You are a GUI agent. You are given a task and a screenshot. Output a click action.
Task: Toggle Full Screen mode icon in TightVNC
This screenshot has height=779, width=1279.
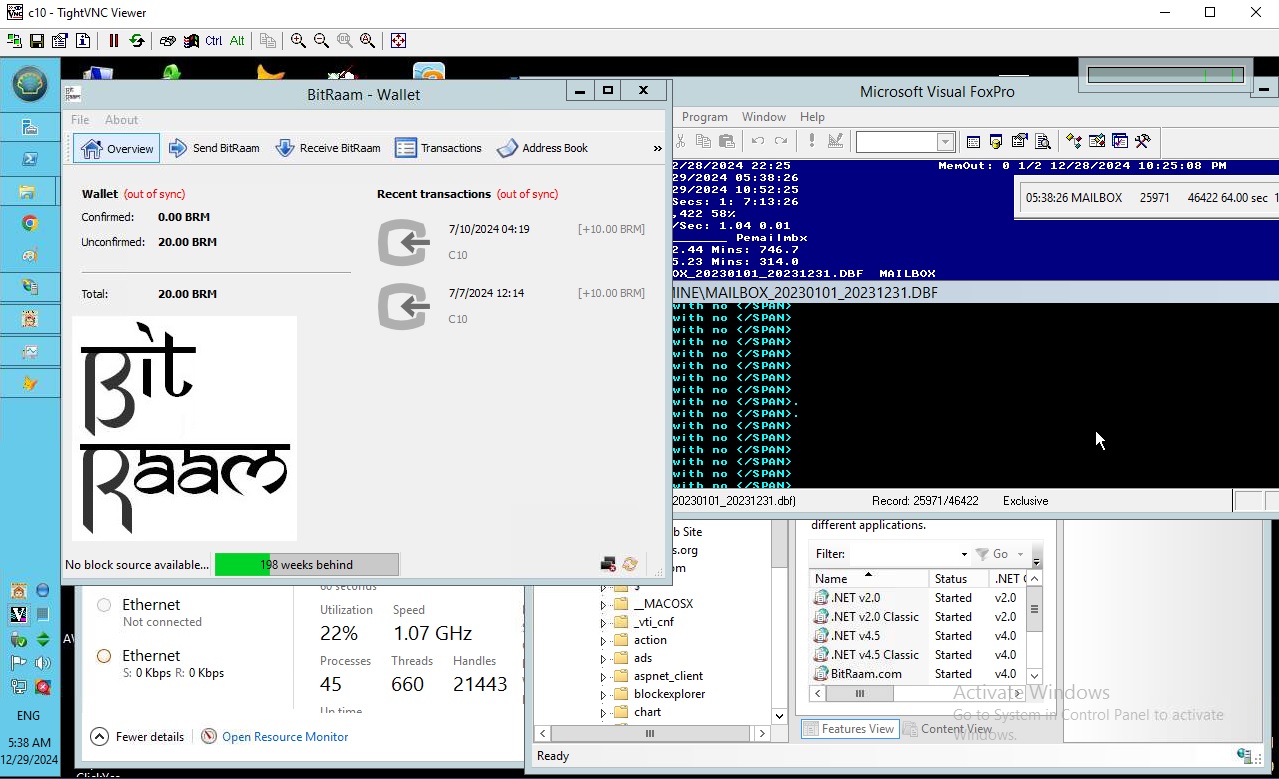[398, 41]
